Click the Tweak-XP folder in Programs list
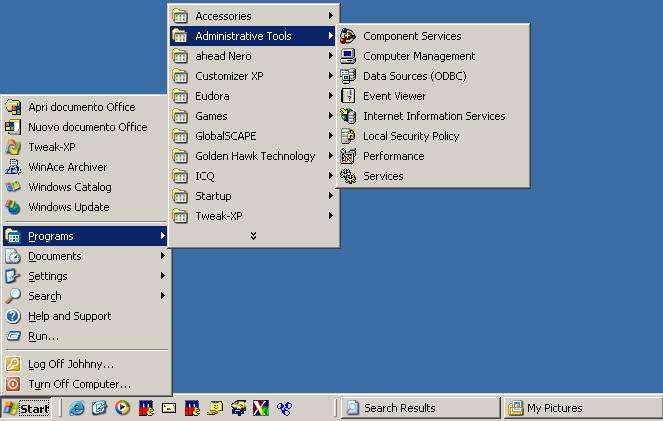Screen dimensions: 663x421 click(x=253, y=216)
